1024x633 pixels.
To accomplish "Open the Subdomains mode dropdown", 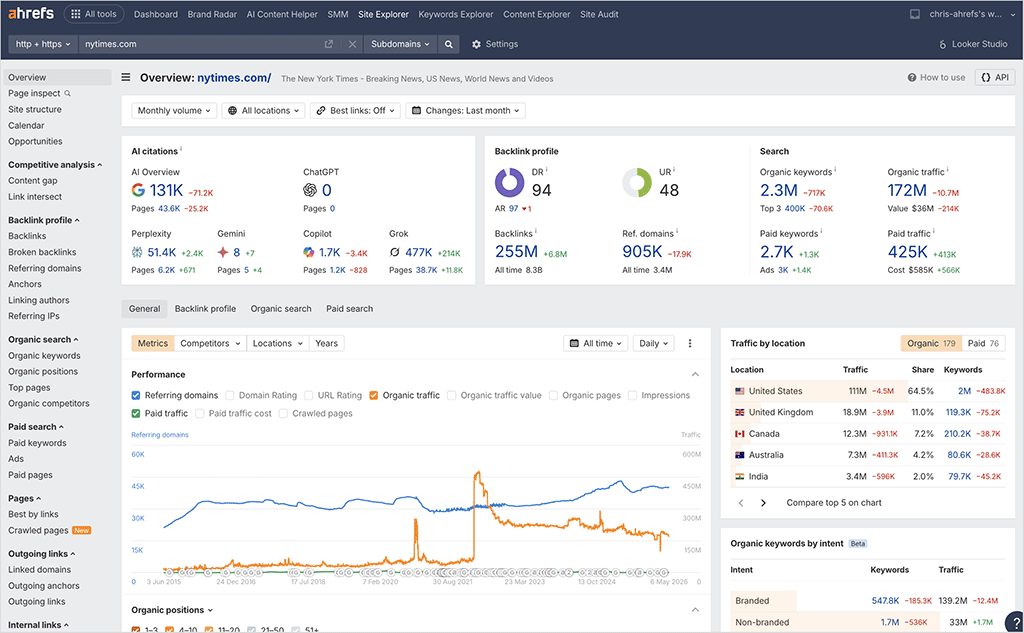I will tap(400, 44).
